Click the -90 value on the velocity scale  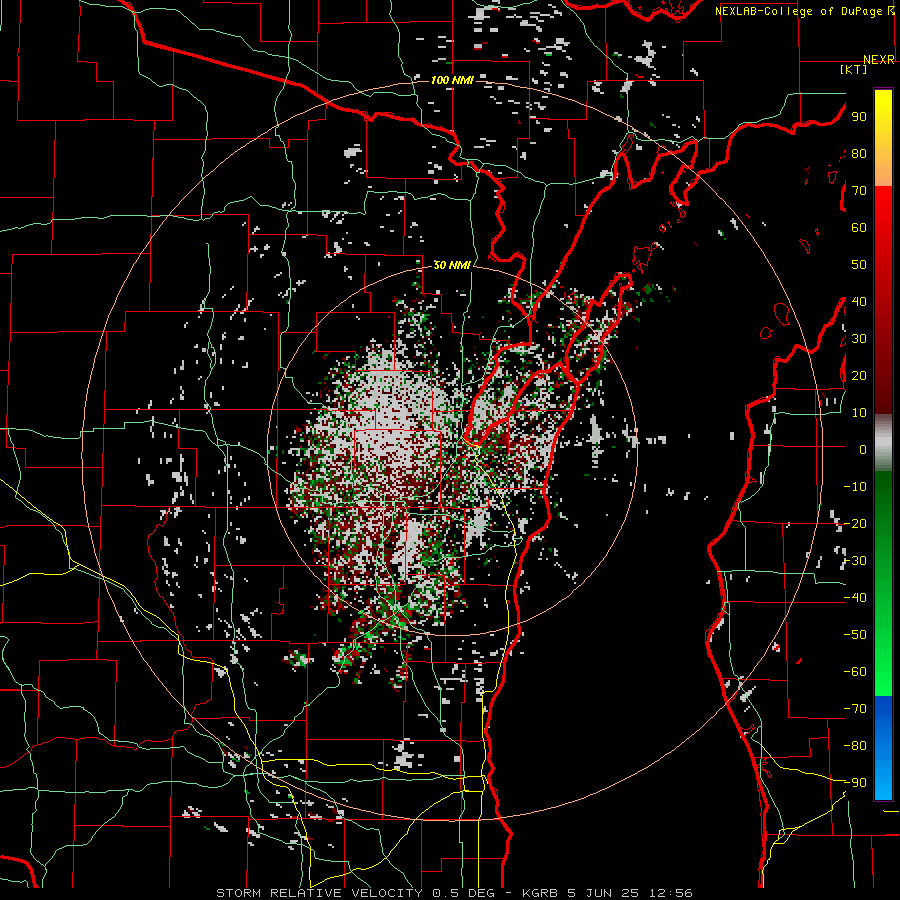pyautogui.click(x=855, y=783)
